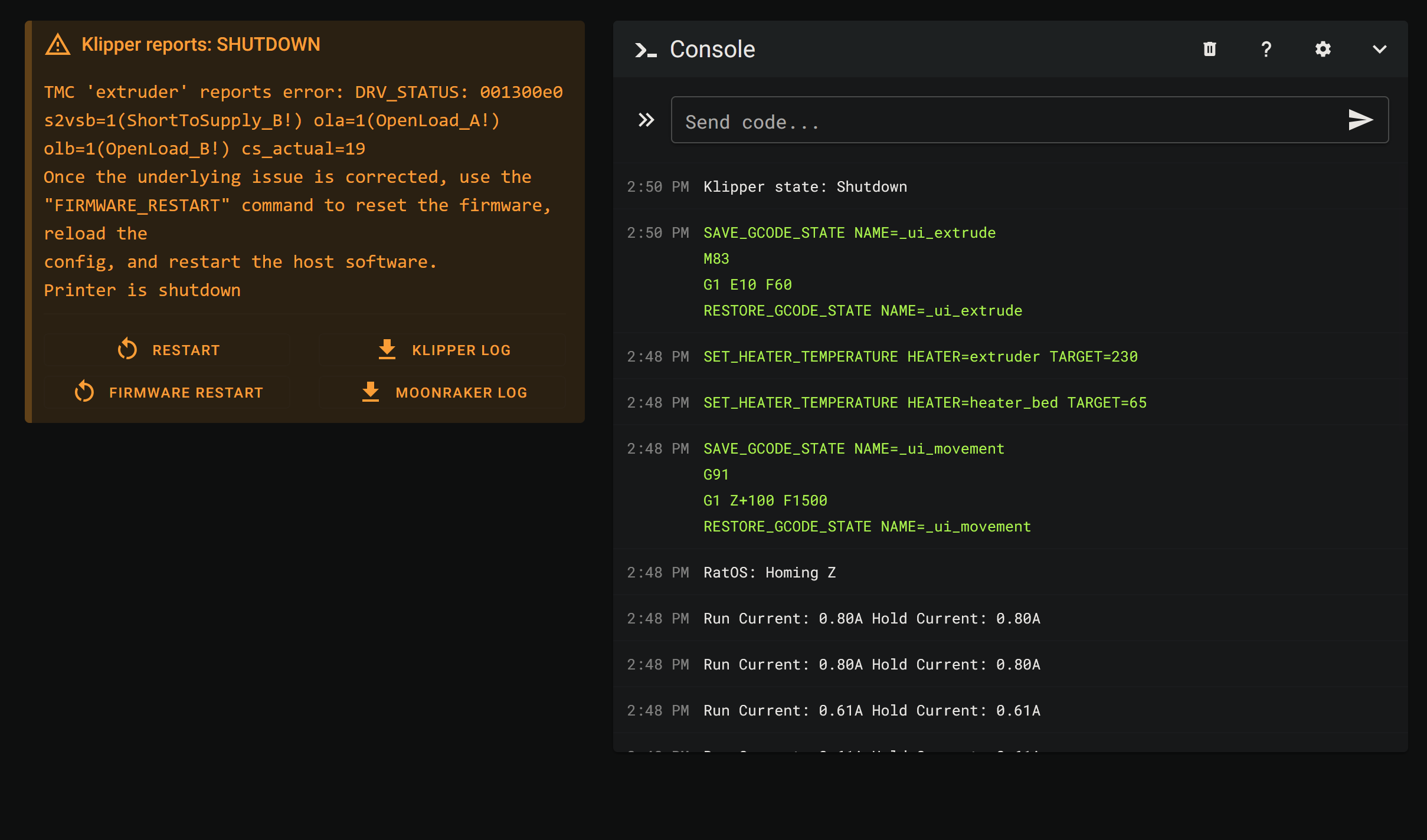Download the KLIPPER LOG

point(443,350)
